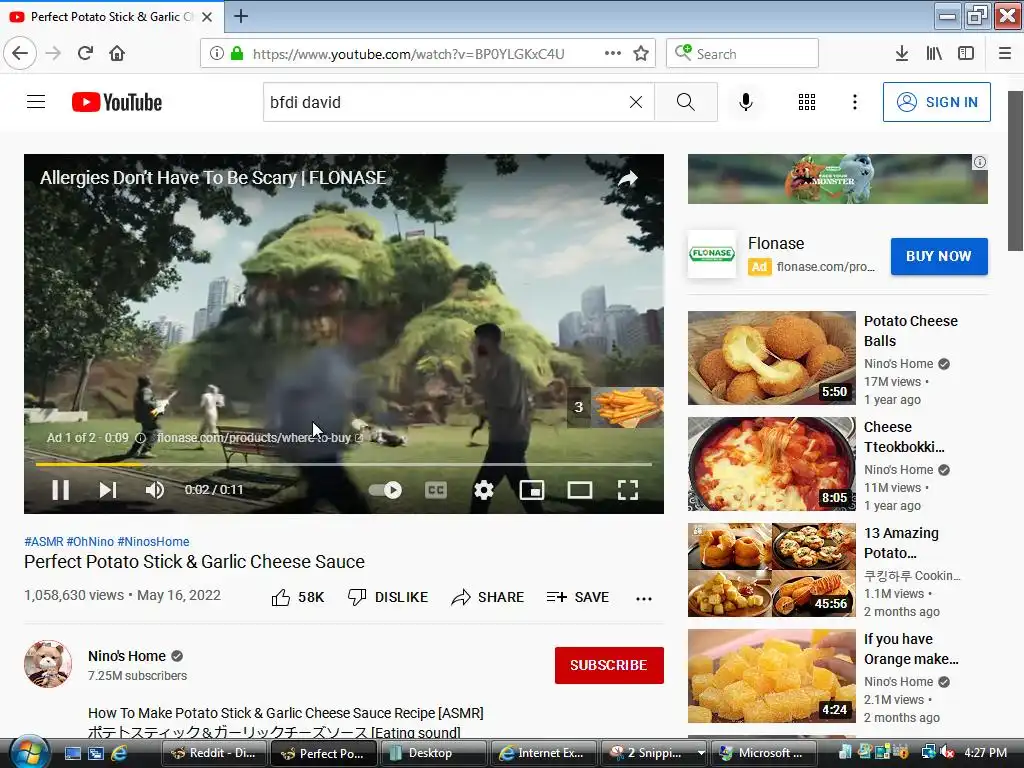1024x768 pixels.
Task: Open Potato Cheese Balls video thumbnail
Action: [x=771, y=358]
